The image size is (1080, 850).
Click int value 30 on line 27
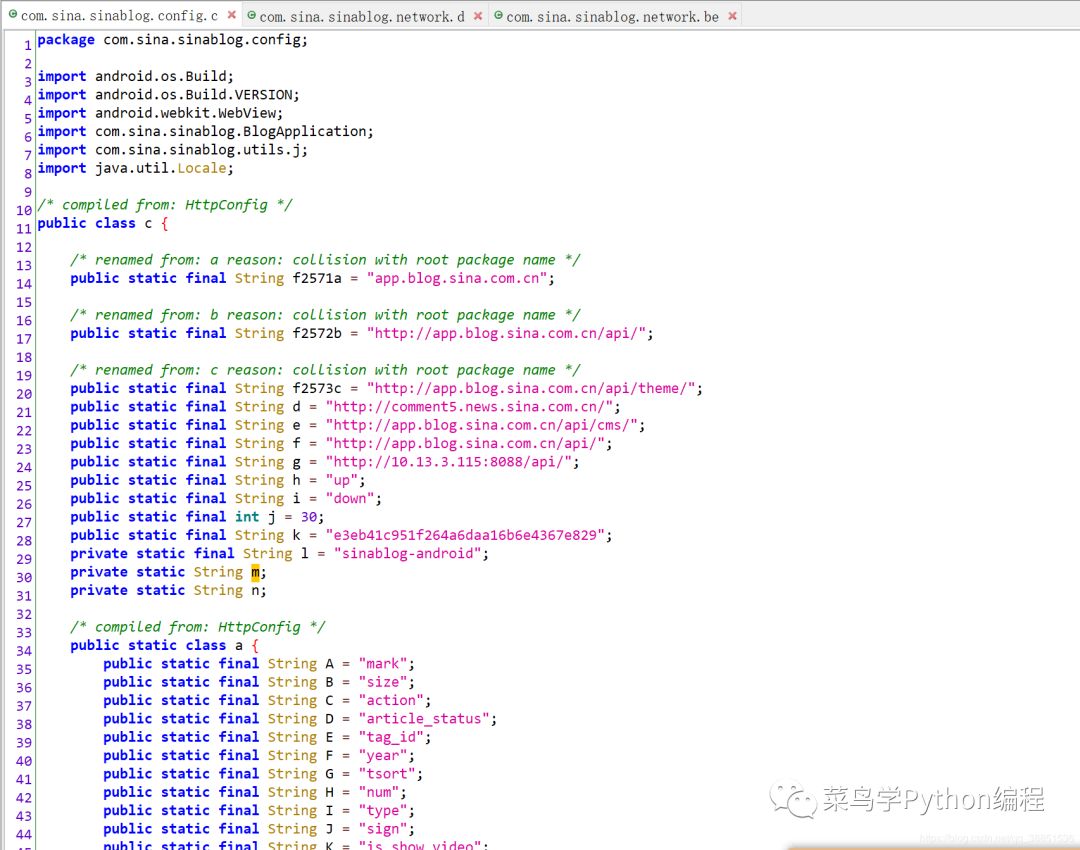click(x=309, y=517)
